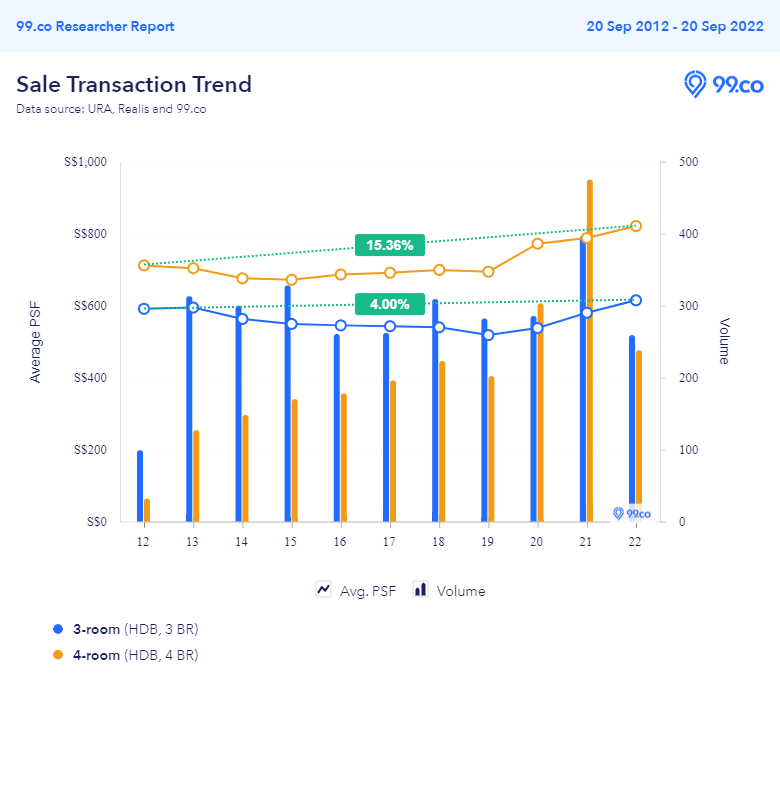Click the 4-room PSF point for year 15
The height and width of the screenshot is (800, 780).
[291, 280]
